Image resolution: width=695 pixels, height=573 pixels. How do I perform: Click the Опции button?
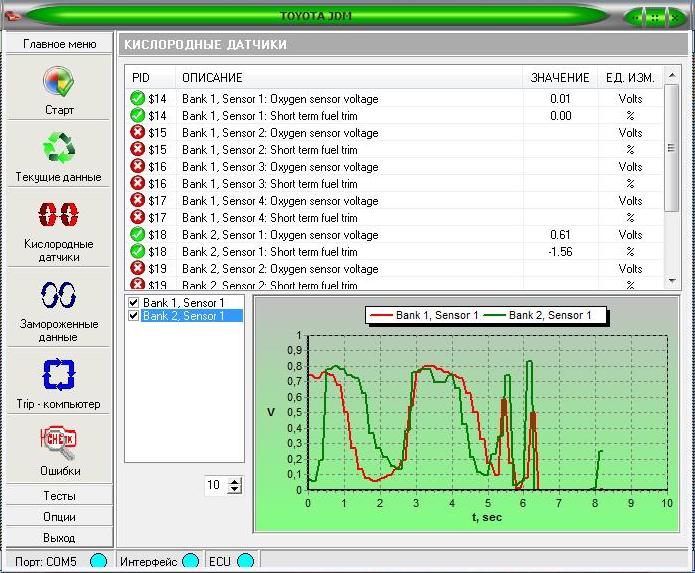point(59,517)
